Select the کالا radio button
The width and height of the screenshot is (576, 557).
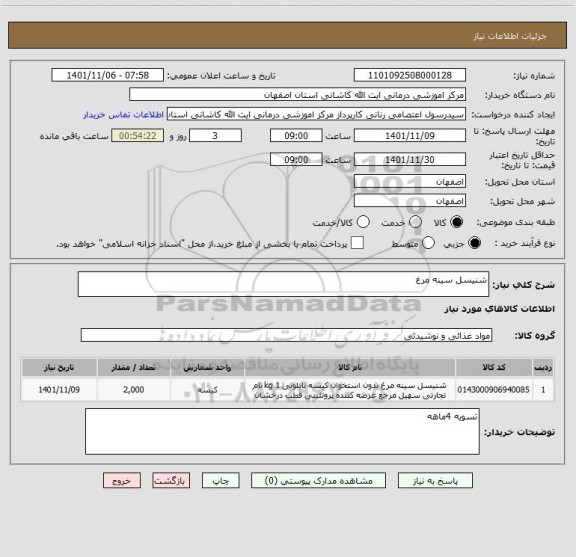[457, 222]
